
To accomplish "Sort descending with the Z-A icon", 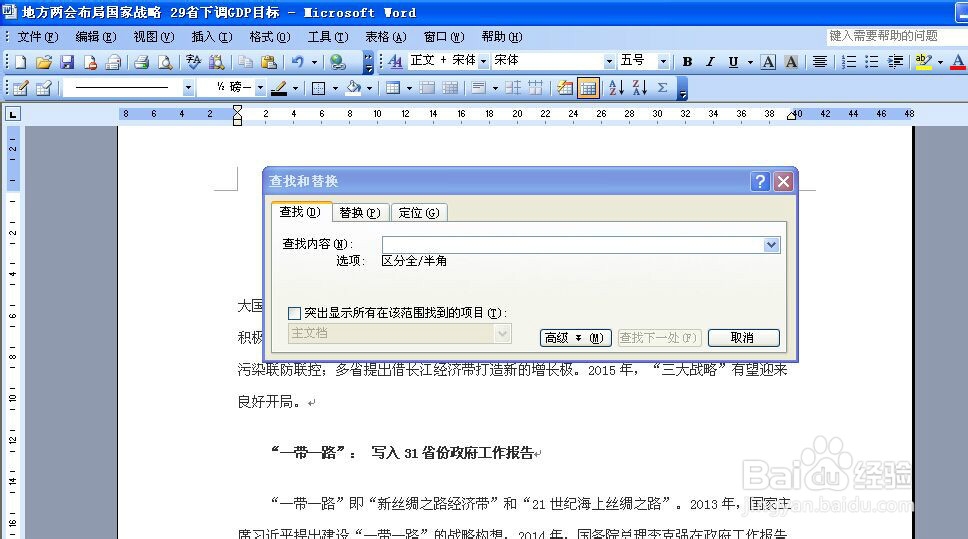I will pos(640,88).
